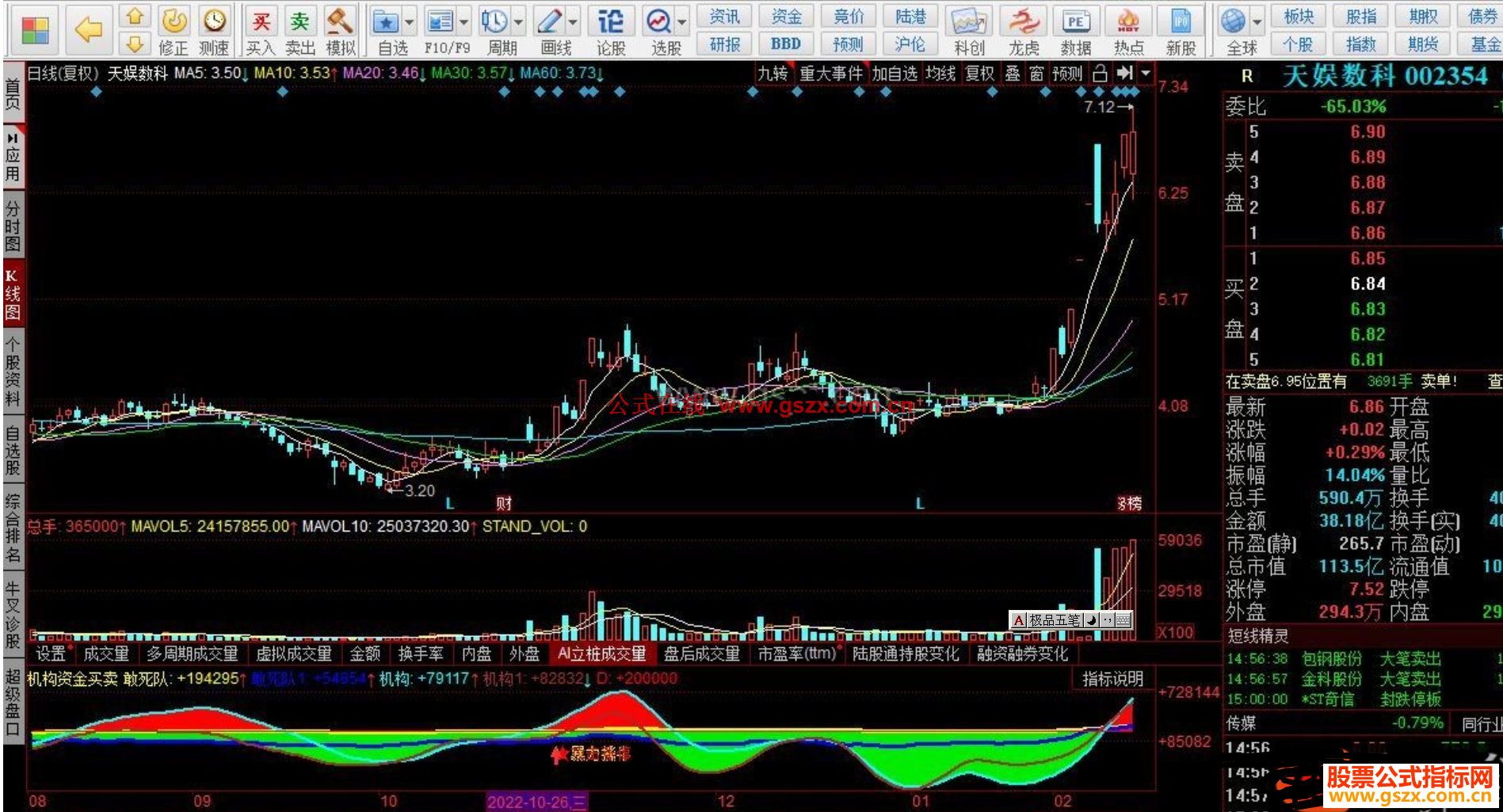
Task: Open the 数据 PE data icon
Action: click(x=1075, y=22)
